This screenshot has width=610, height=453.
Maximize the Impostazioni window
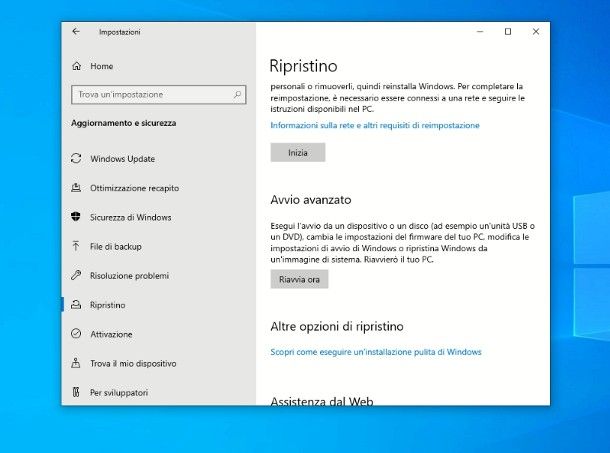[x=508, y=32]
